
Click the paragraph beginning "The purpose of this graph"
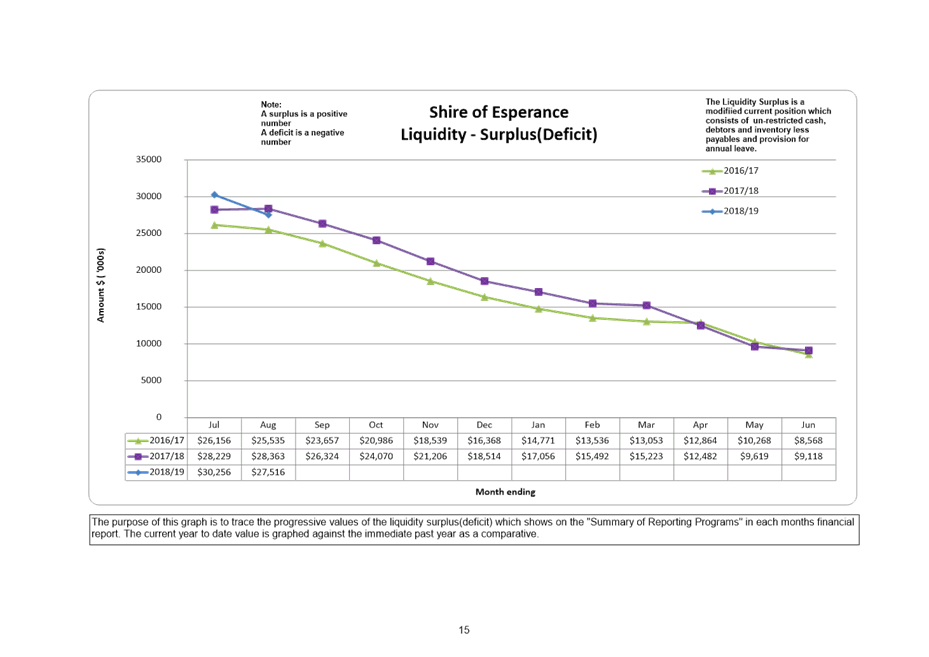[x=474, y=528]
